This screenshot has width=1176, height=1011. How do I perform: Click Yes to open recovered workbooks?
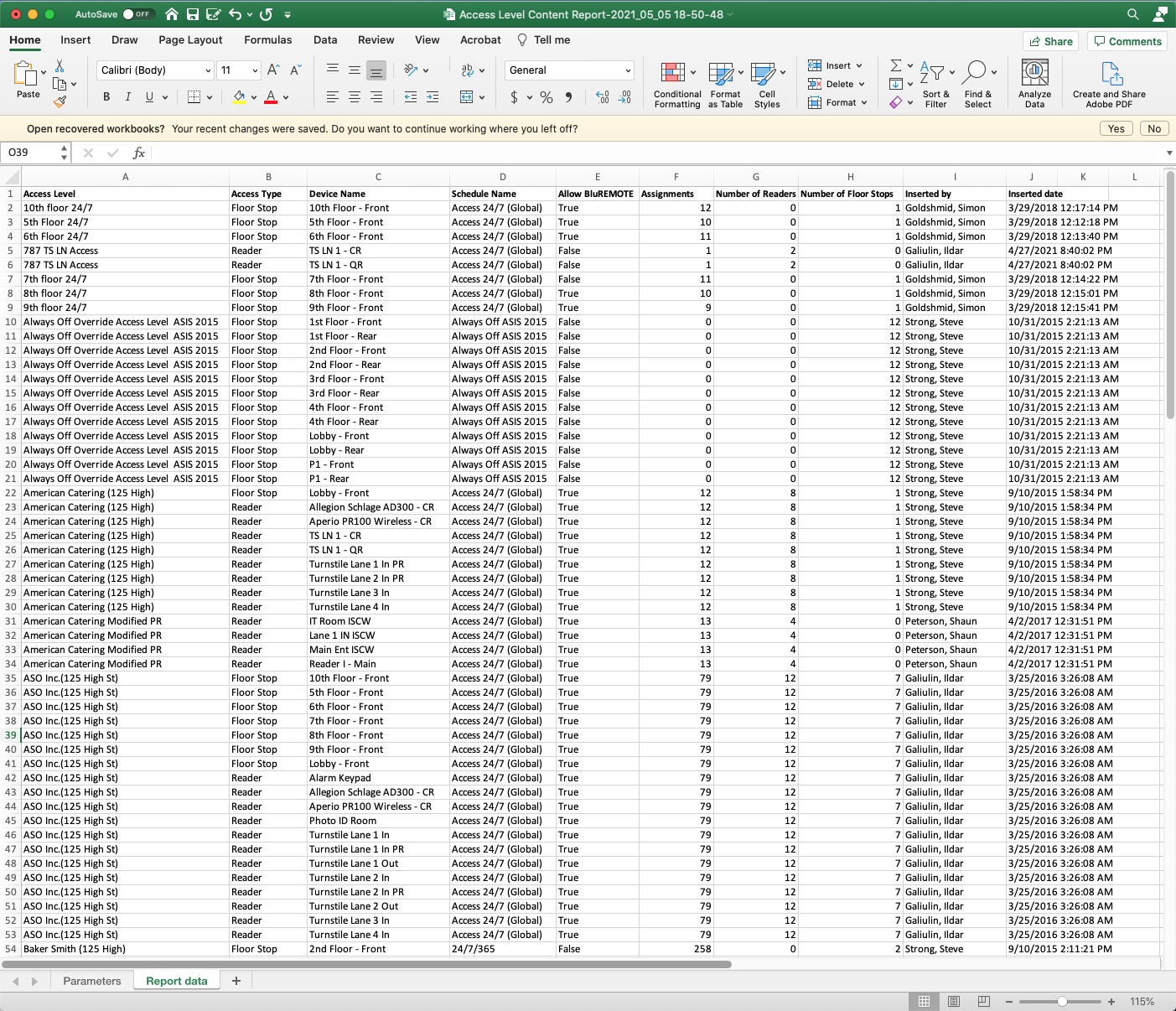[x=1116, y=128]
